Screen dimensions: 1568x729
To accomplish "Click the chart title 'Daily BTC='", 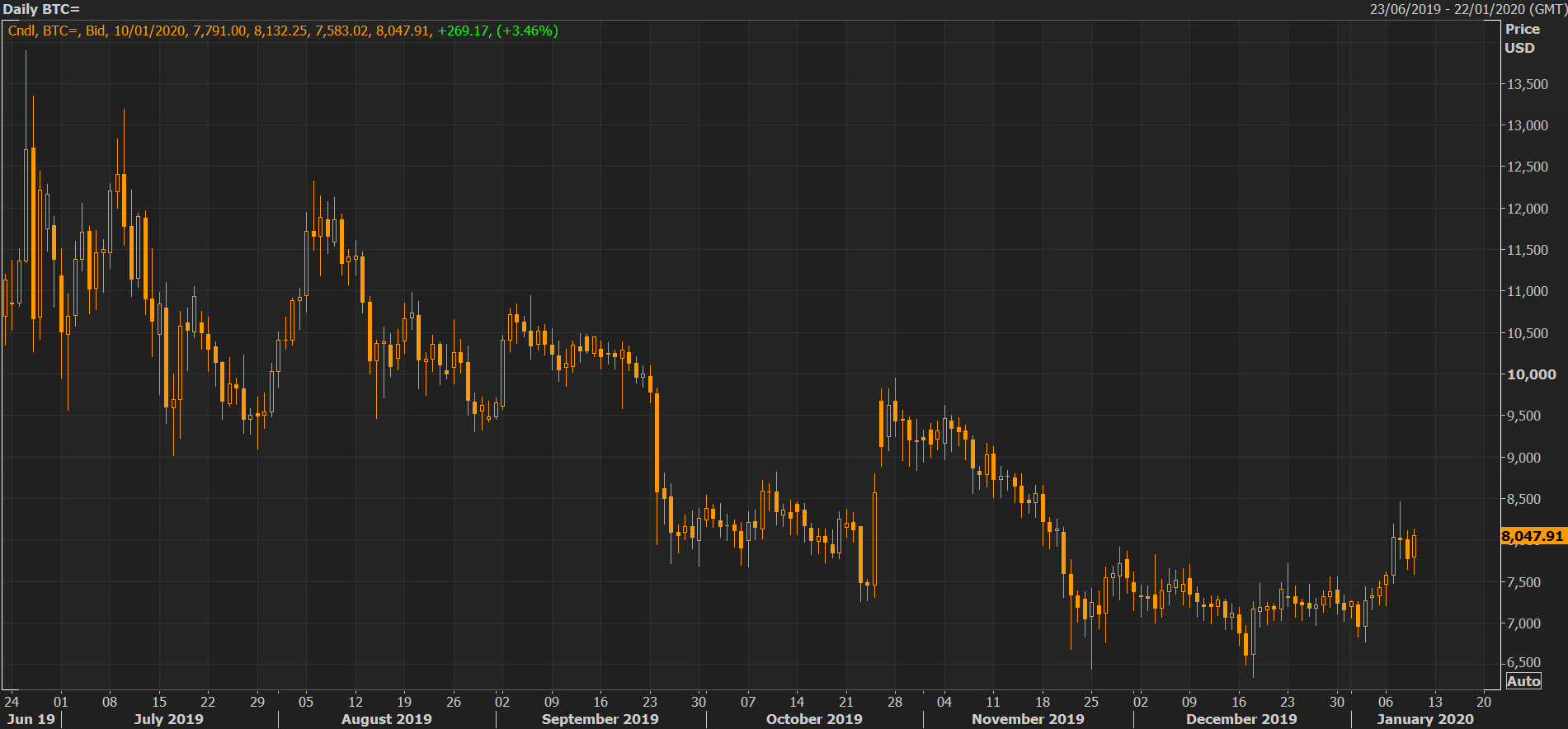I will tap(42, 9).
